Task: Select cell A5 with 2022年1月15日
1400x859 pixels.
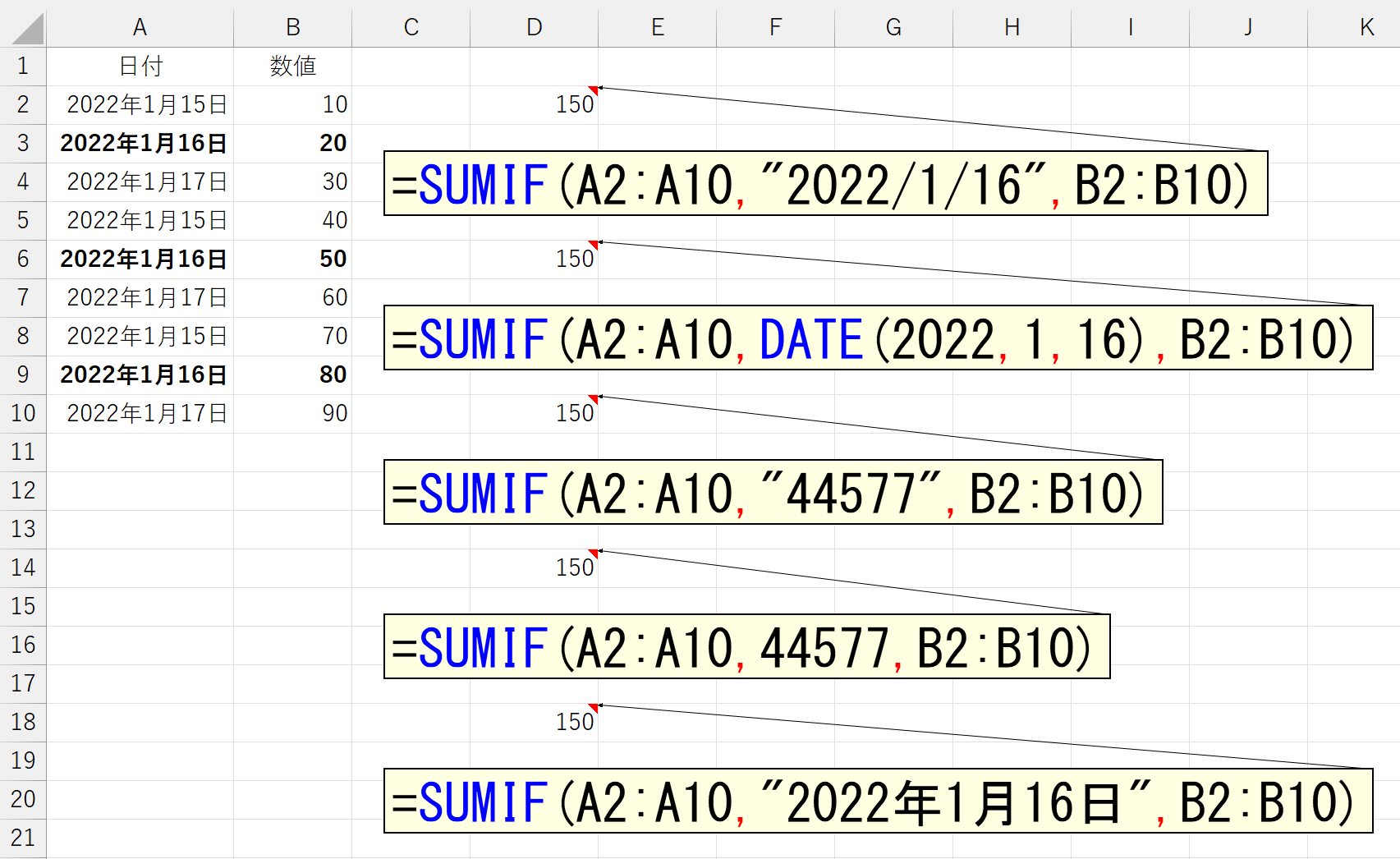Action: (140, 221)
